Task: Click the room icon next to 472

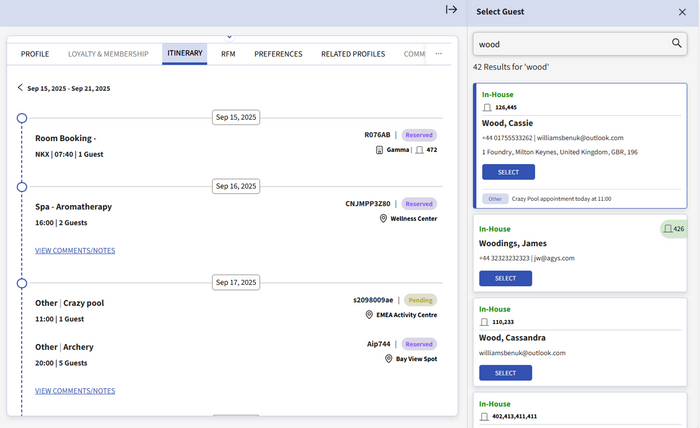Action: click(420, 150)
